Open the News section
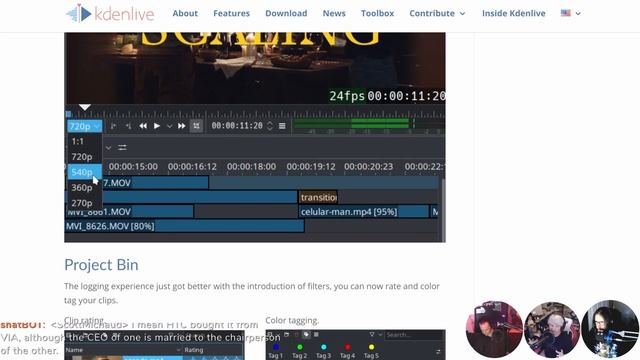 point(334,13)
